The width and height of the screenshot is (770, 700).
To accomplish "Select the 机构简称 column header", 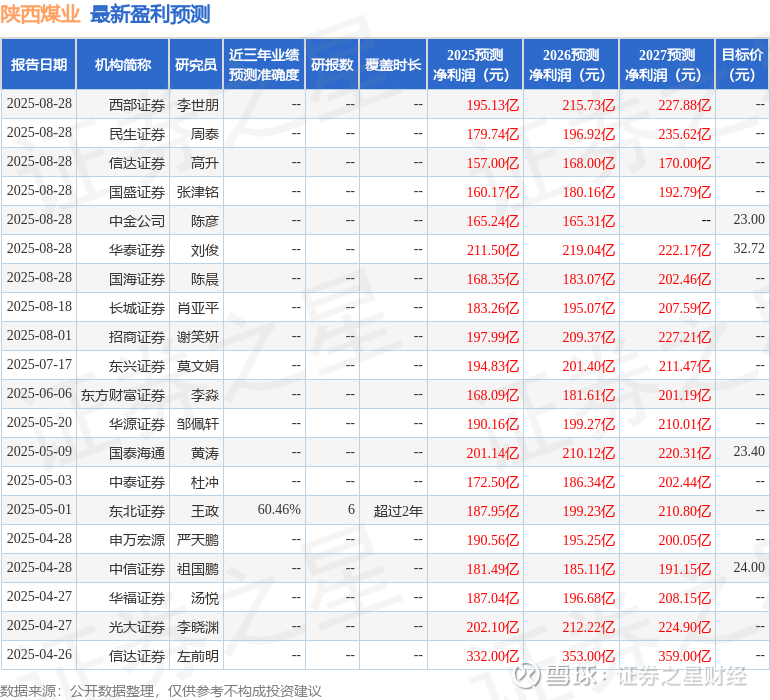I will 123,65.
